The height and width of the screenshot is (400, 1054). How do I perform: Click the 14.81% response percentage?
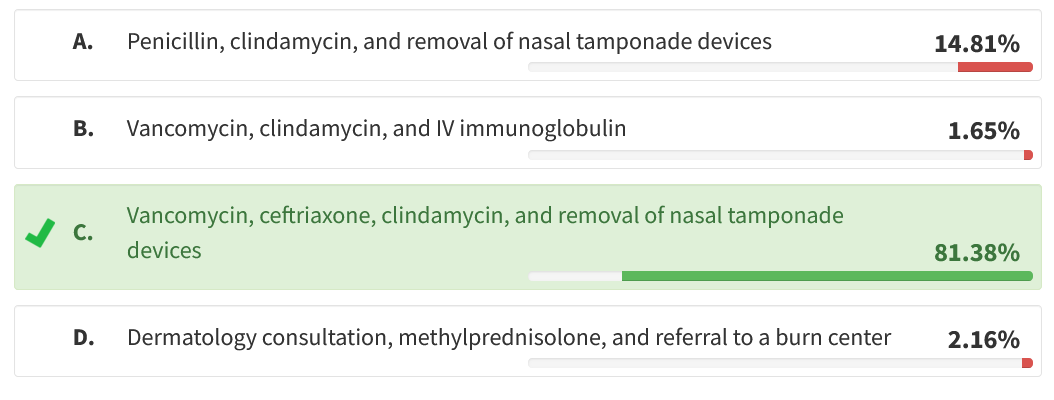[976, 44]
